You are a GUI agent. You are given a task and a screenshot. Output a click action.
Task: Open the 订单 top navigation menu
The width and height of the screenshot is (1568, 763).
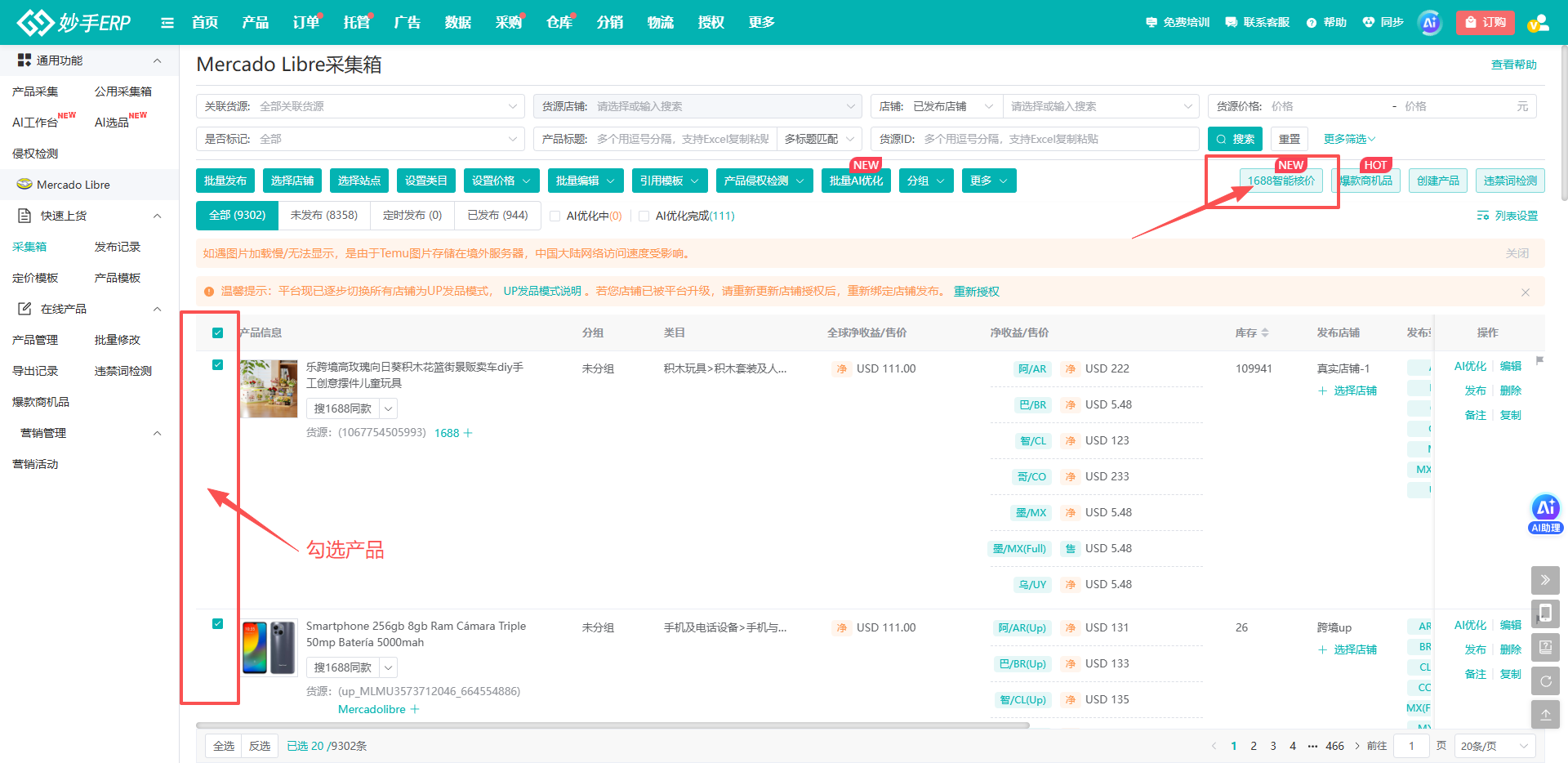coord(306,22)
